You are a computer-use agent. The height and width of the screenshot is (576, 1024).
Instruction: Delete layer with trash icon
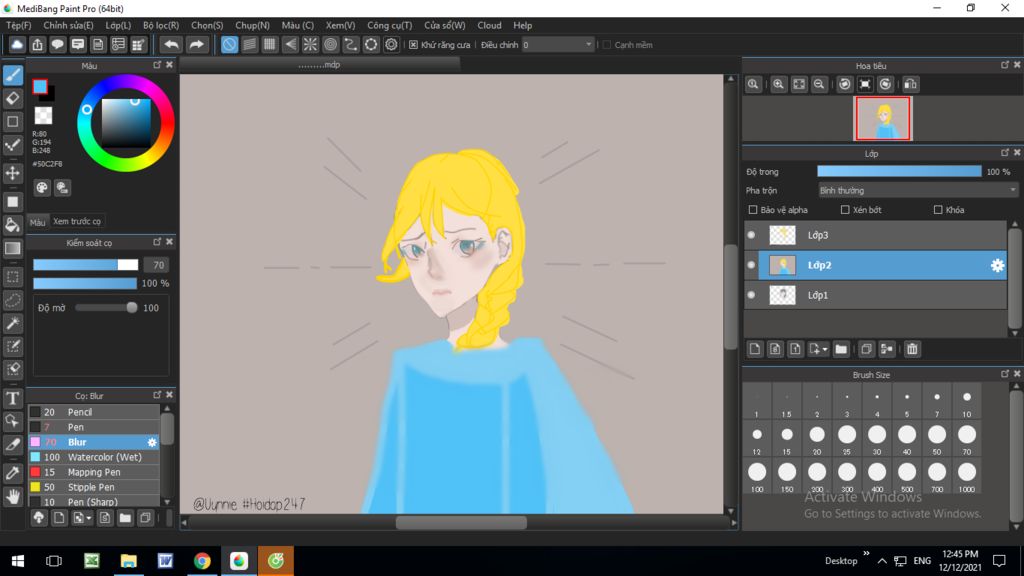coord(912,349)
